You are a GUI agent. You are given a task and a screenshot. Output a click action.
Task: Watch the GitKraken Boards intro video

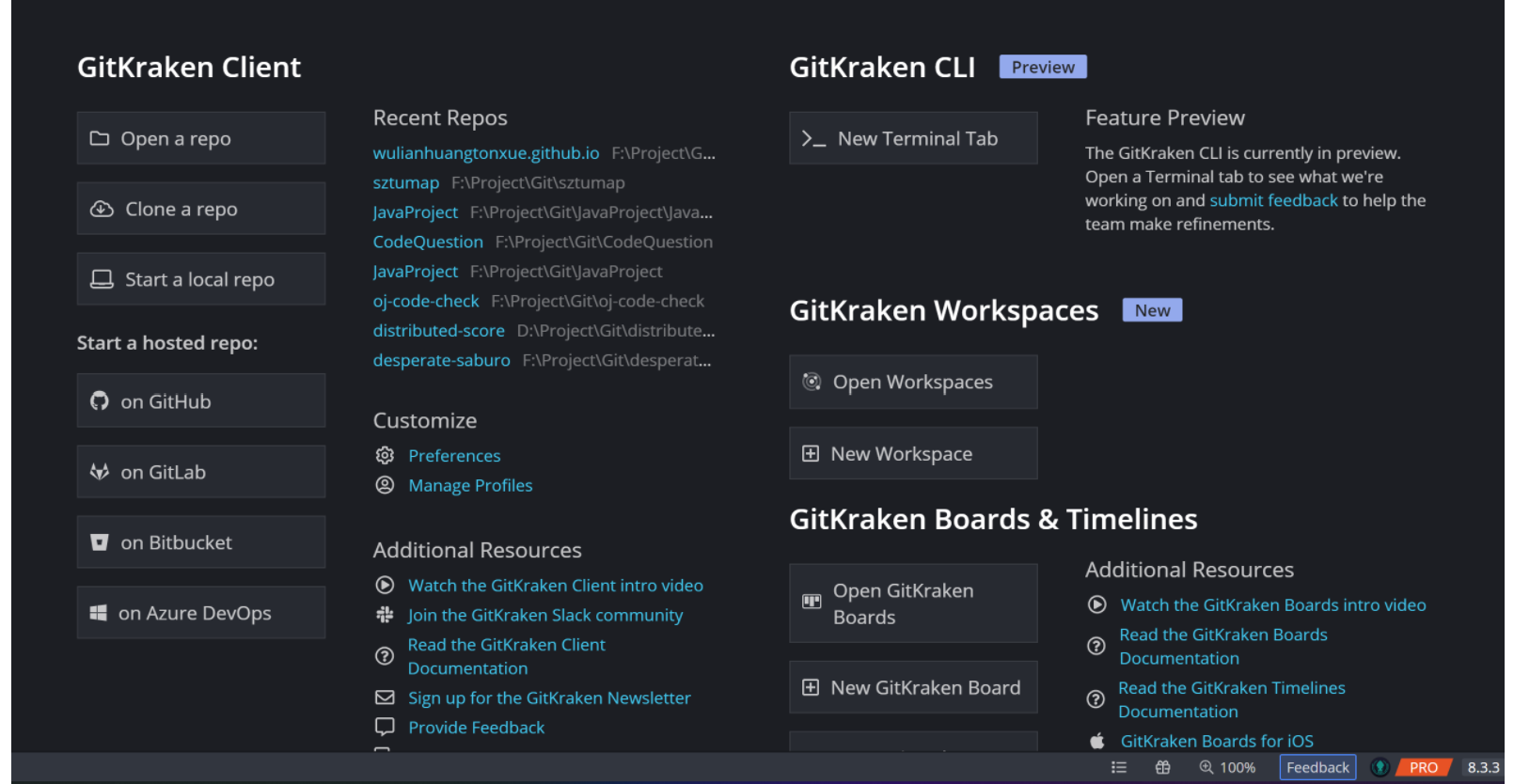coord(1273,605)
